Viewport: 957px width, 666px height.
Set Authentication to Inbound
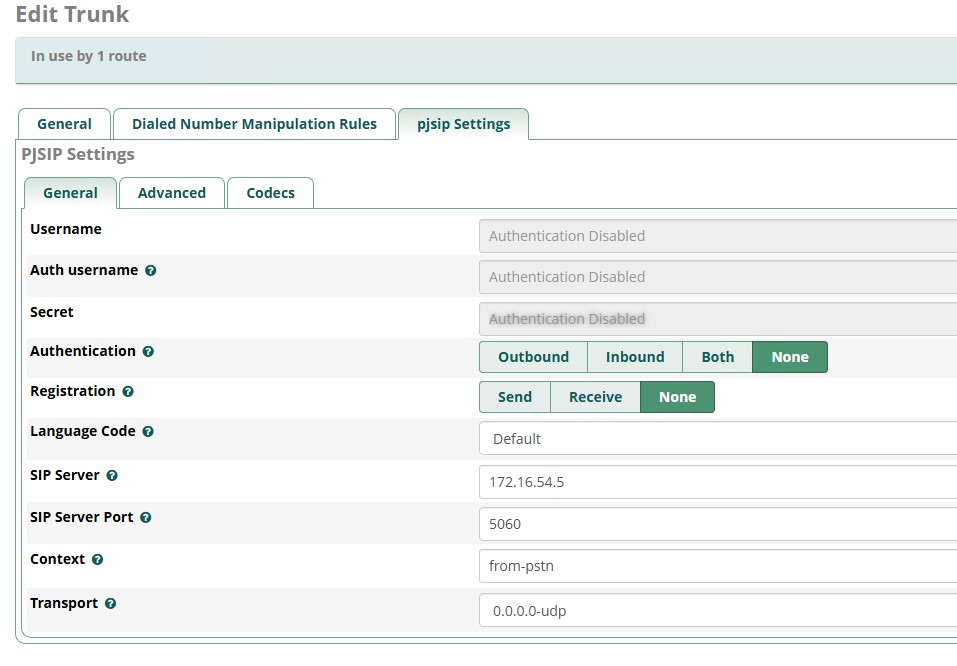[634, 357]
